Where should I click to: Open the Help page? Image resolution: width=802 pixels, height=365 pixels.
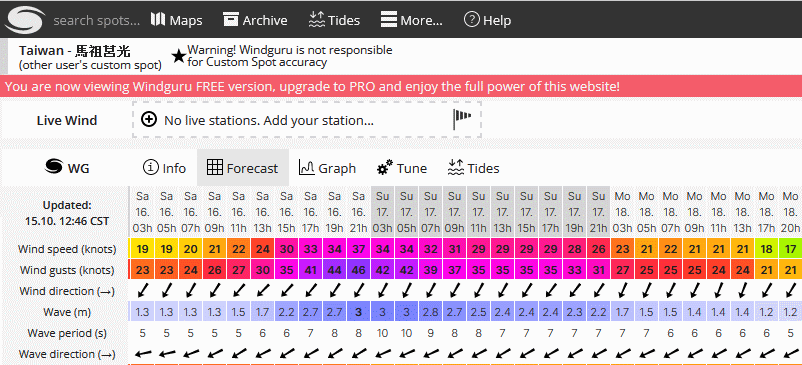tap(487, 20)
